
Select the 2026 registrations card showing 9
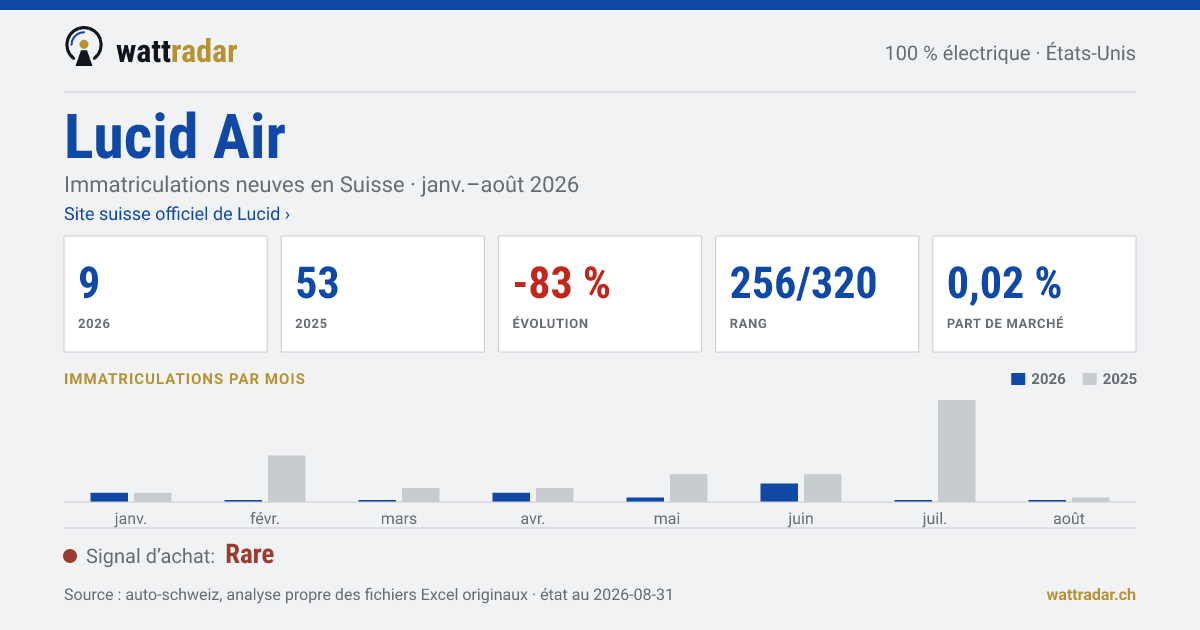coord(166,294)
